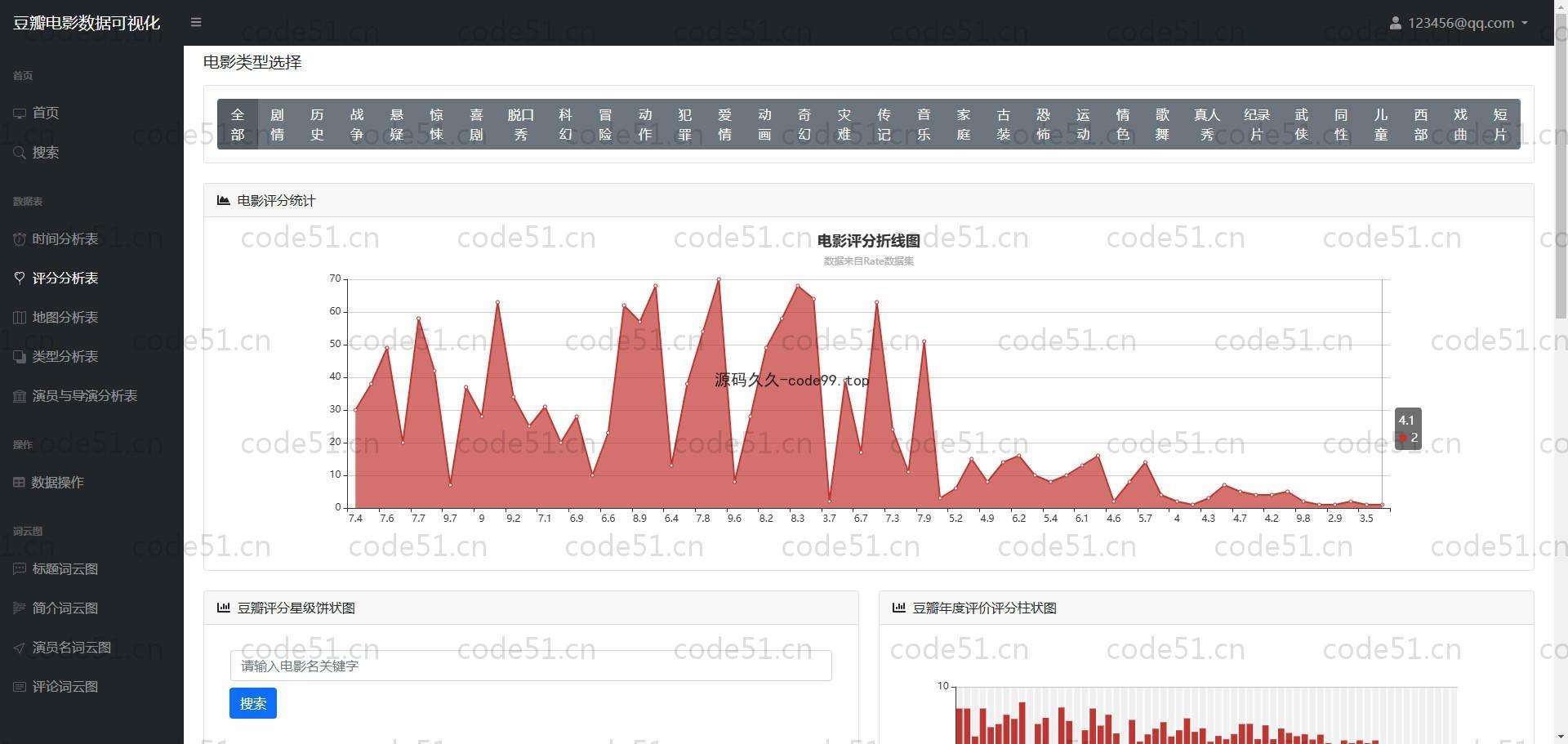
Task: Click the table icon beside 数据操作
Action: (19, 482)
